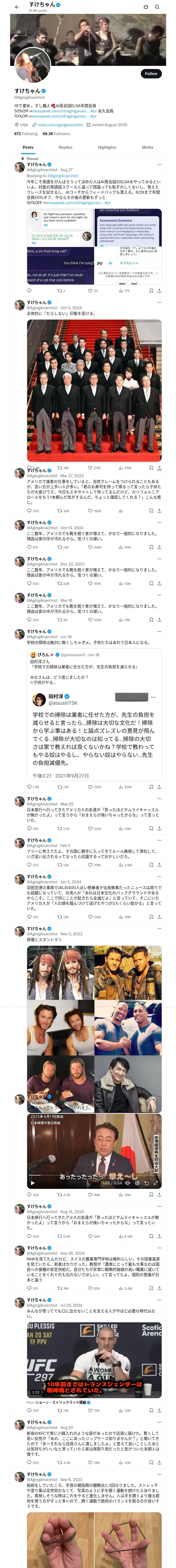Image resolution: width=176 pixels, height=1568 pixels.
Task: Open the Nov 3 video's settings gear
Action: pos(137,1183)
